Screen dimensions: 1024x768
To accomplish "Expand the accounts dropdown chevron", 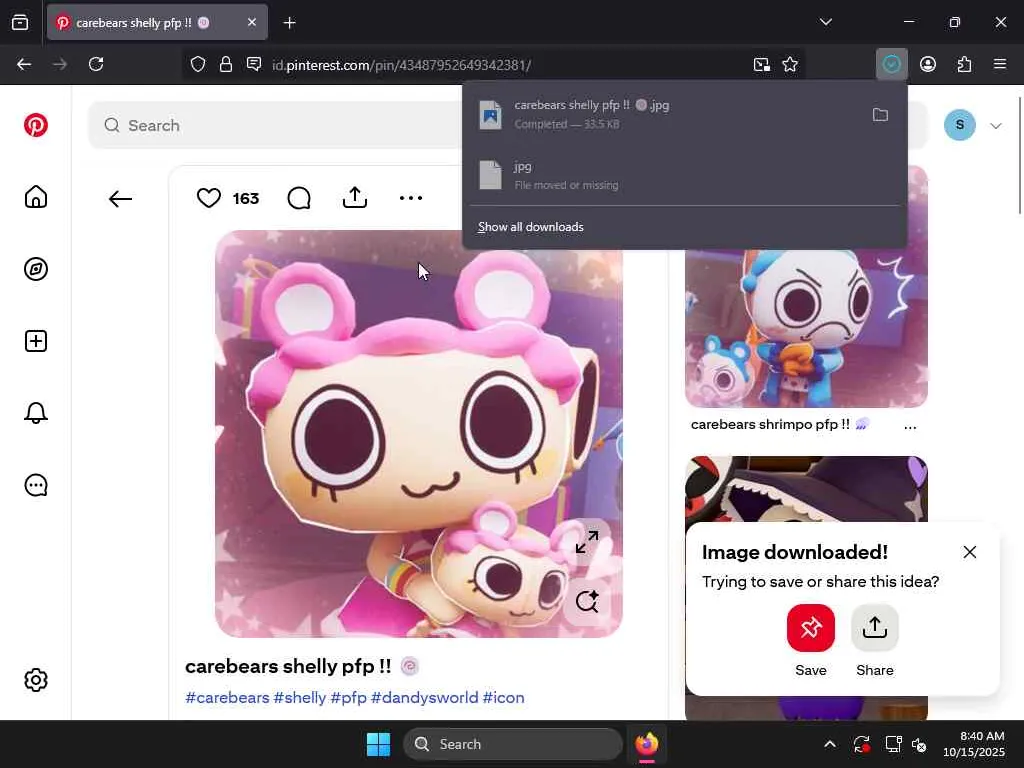I will 996,125.
